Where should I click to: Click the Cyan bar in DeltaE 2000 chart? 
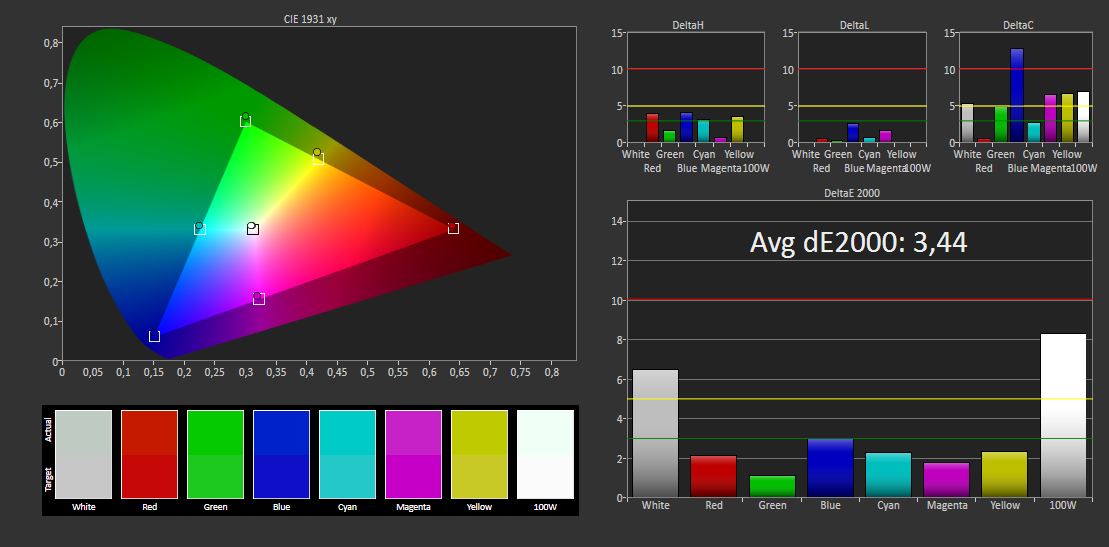coord(888,475)
